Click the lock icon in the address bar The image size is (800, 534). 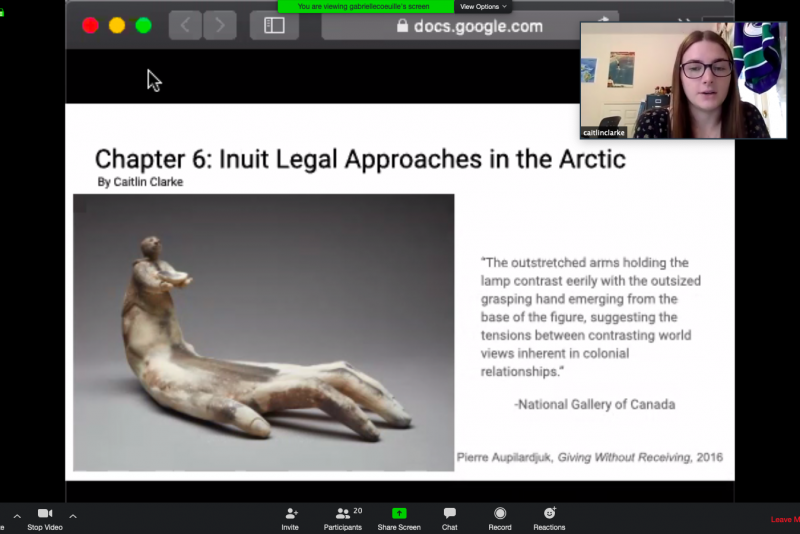click(403, 26)
